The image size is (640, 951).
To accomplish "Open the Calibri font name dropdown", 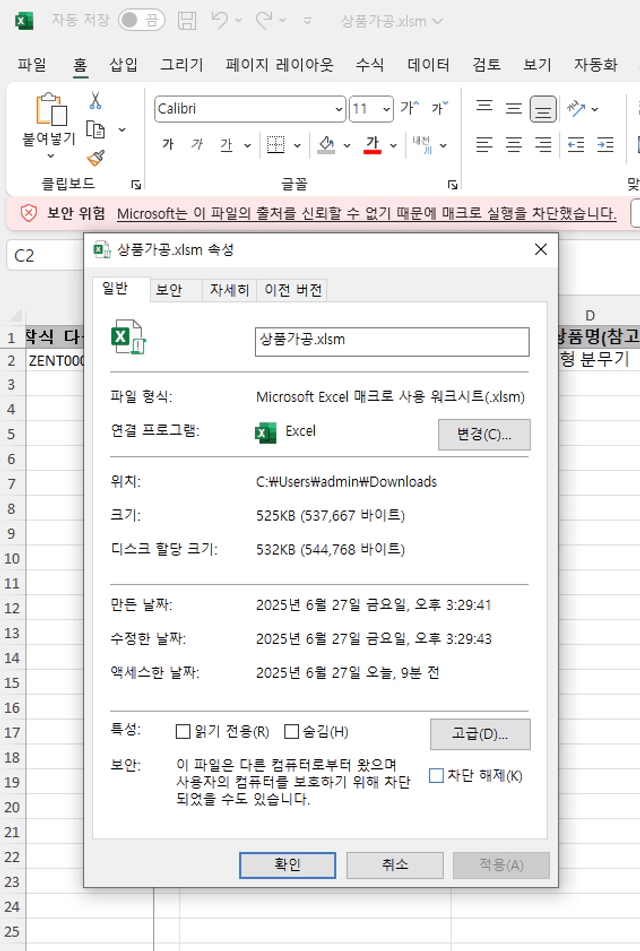I will pyautogui.click(x=339, y=109).
